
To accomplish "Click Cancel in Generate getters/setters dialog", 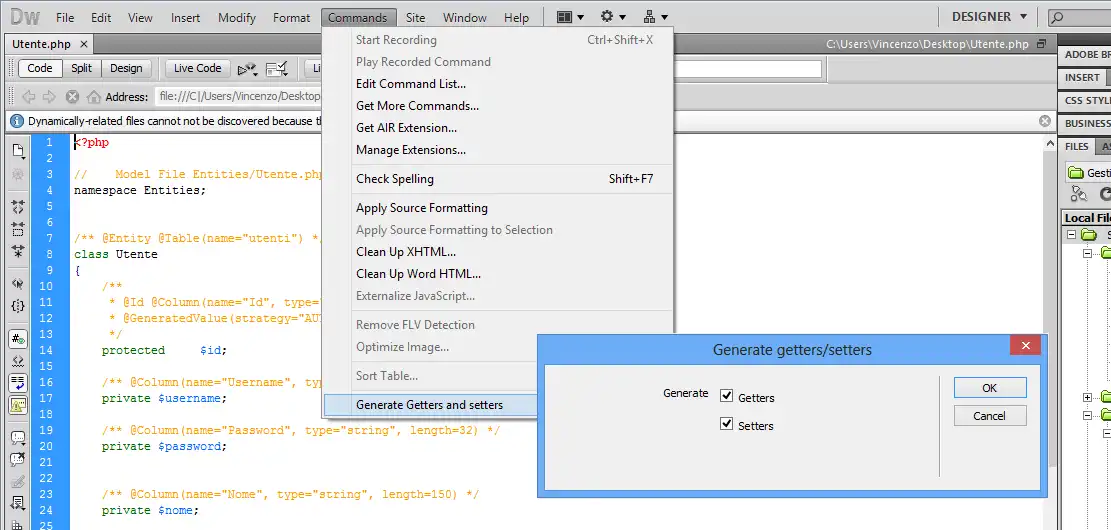I will pyautogui.click(x=990, y=416).
